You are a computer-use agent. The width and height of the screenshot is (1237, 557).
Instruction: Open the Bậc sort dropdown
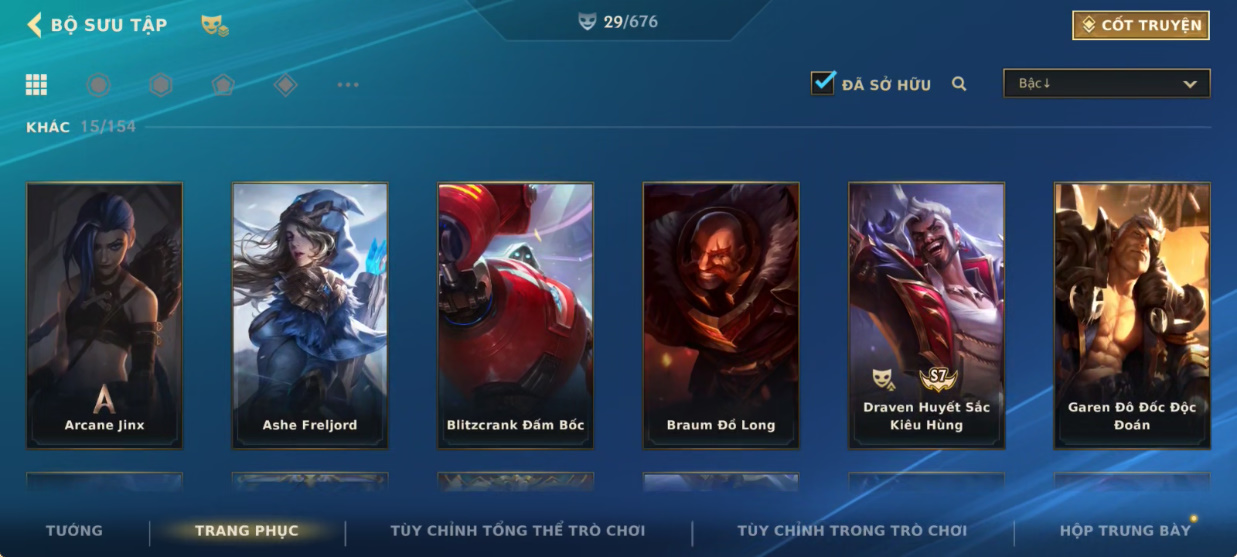1107,84
